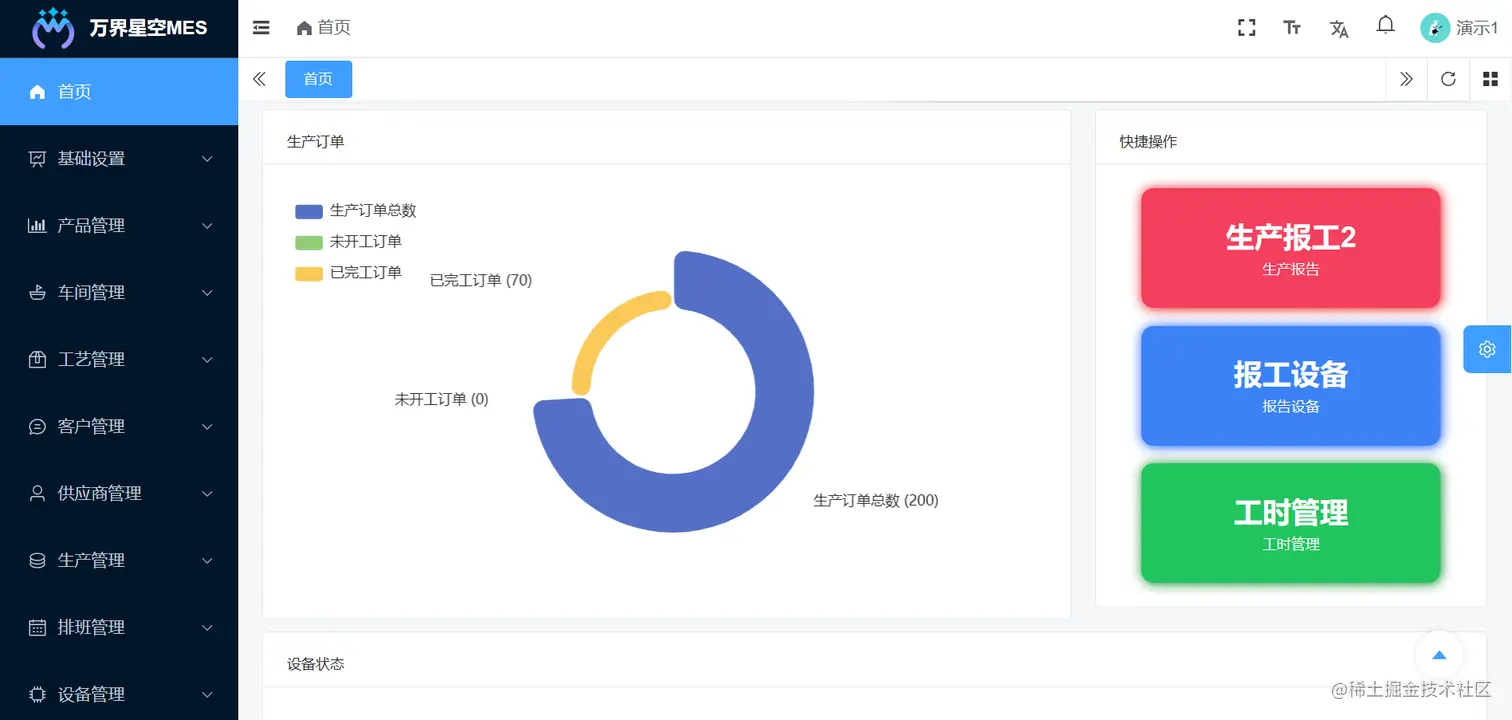Open the tab grid menu icon
Image resolution: width=1512 pixels, height=720 pixels.
[x=1490, y=79]
